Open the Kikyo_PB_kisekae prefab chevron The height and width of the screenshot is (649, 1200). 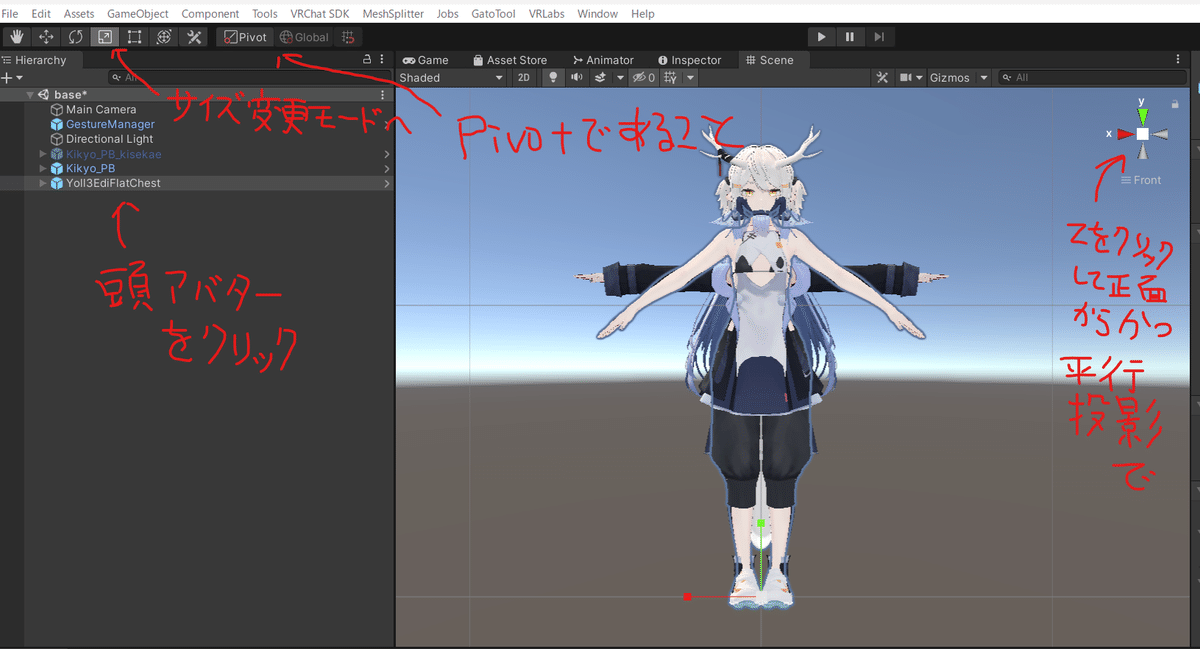click(x=387, y=154)
